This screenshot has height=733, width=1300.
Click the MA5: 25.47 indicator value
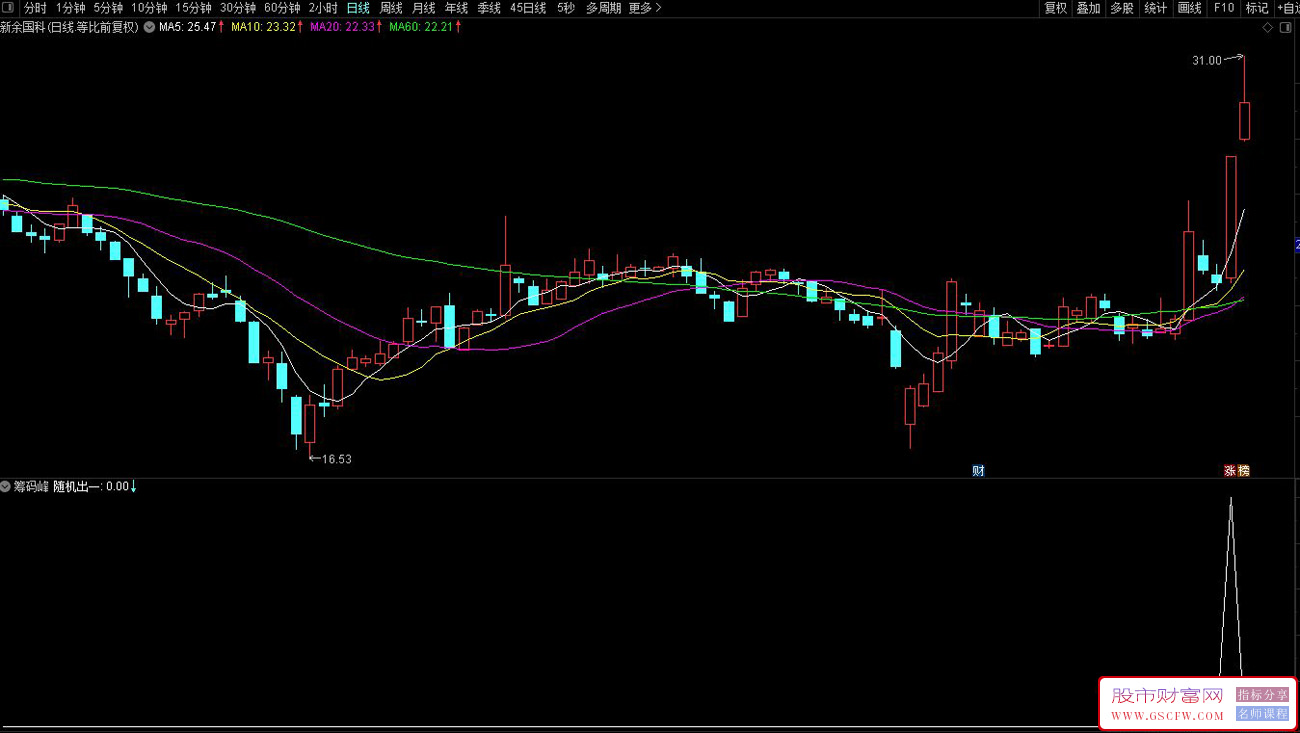coord(187,28)
